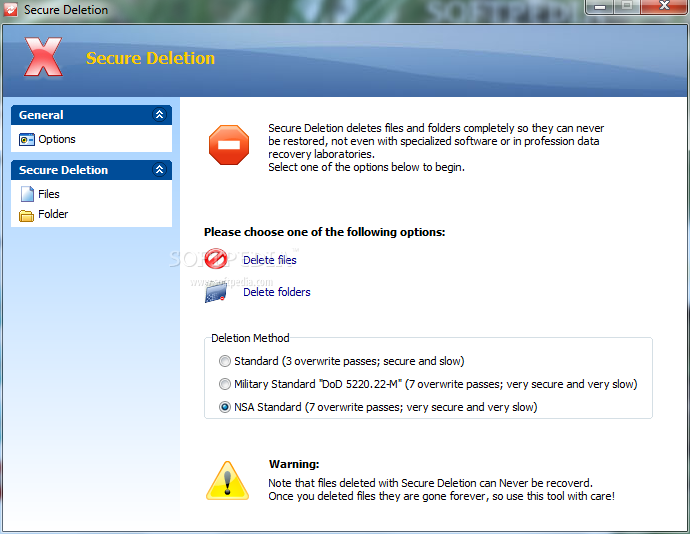Click the yellow Folder icon in sidebar
Image resolution: width=690 pixels, height=534 pixels.
click(x=26, y=215)
